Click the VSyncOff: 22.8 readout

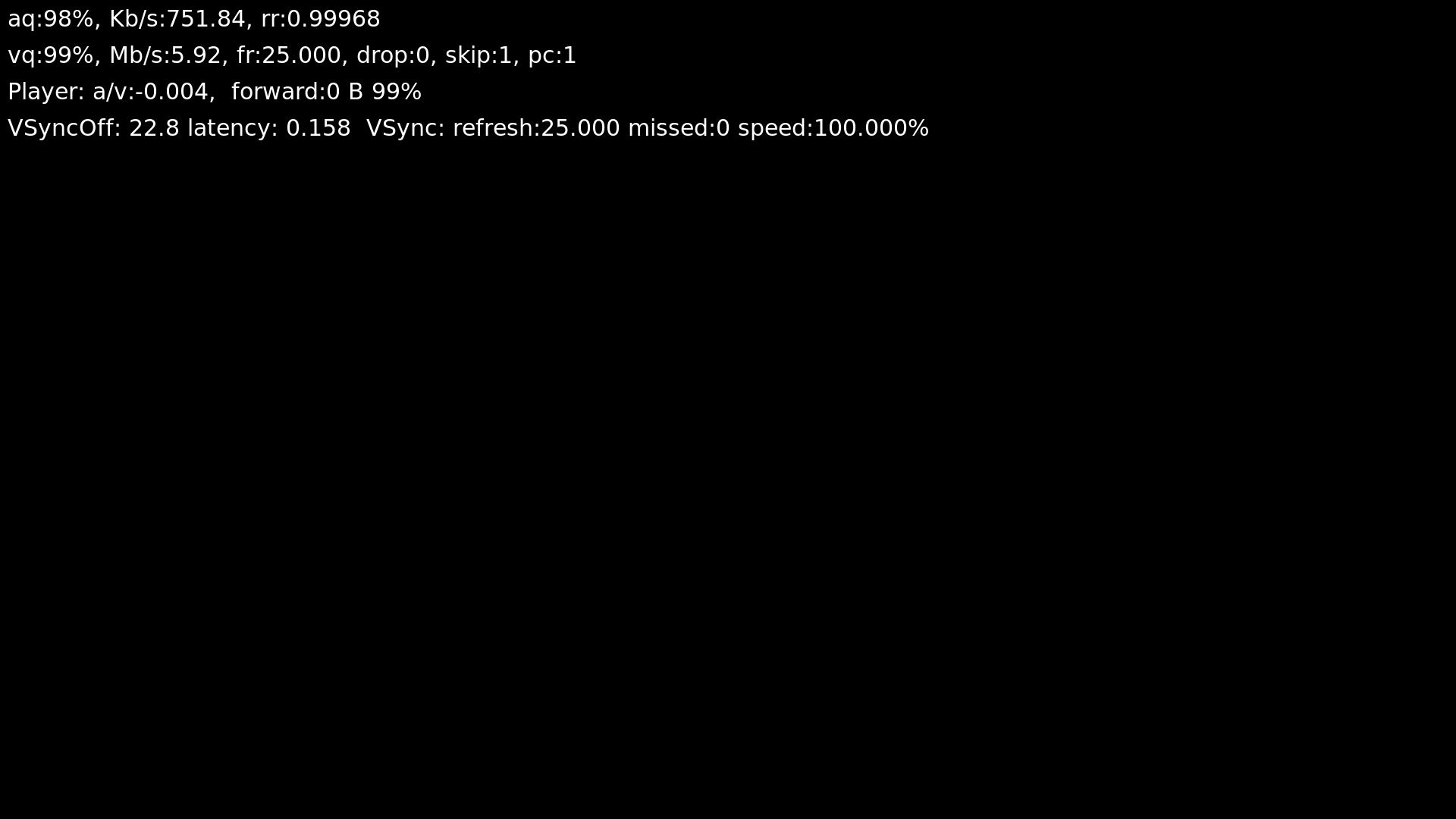coord(93,128)
